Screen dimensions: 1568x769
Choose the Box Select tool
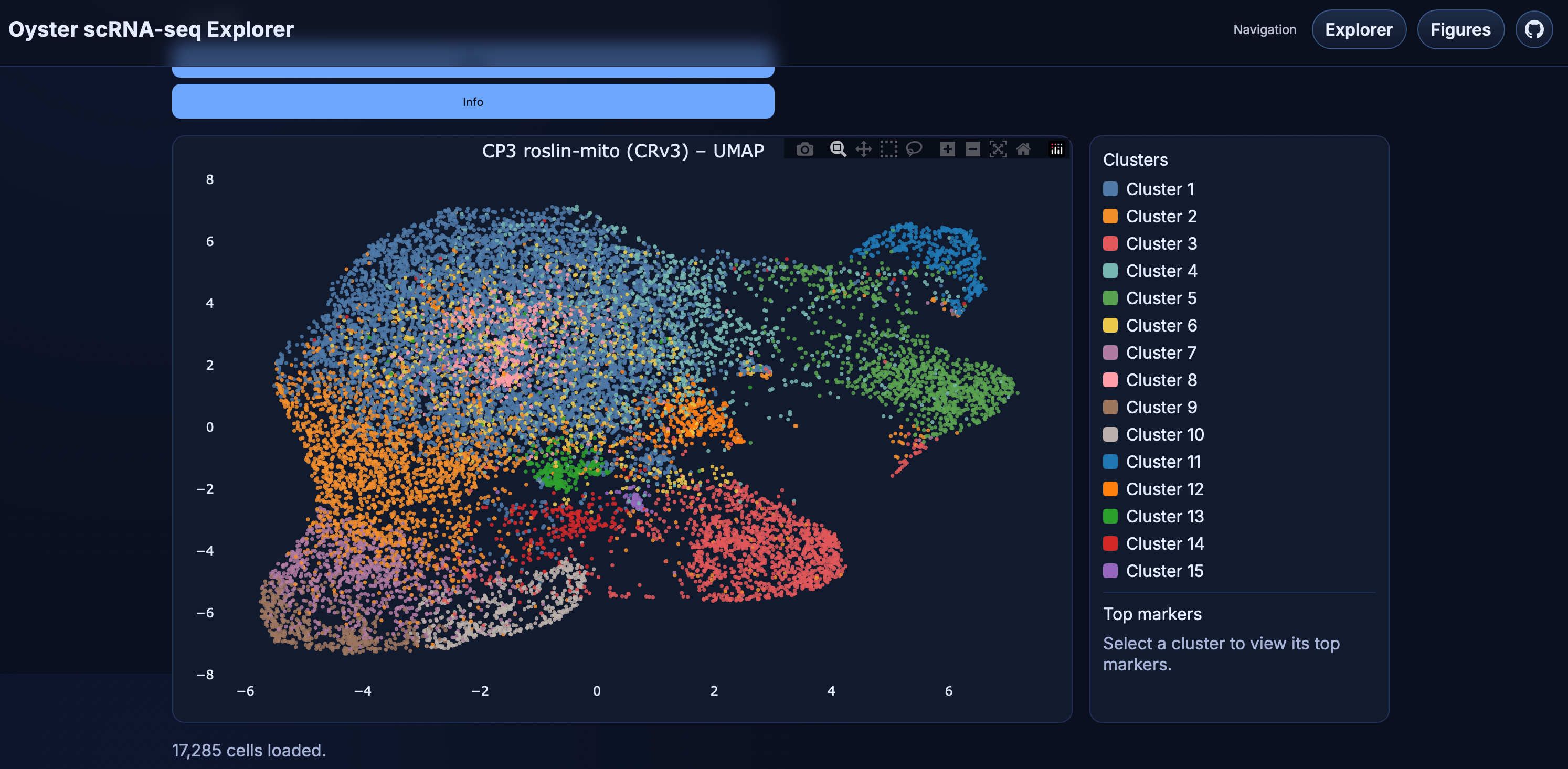coord(889,149)
